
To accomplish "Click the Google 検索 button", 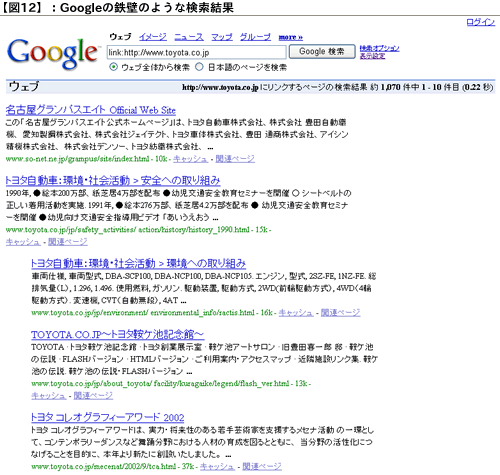I will (322, 52).
